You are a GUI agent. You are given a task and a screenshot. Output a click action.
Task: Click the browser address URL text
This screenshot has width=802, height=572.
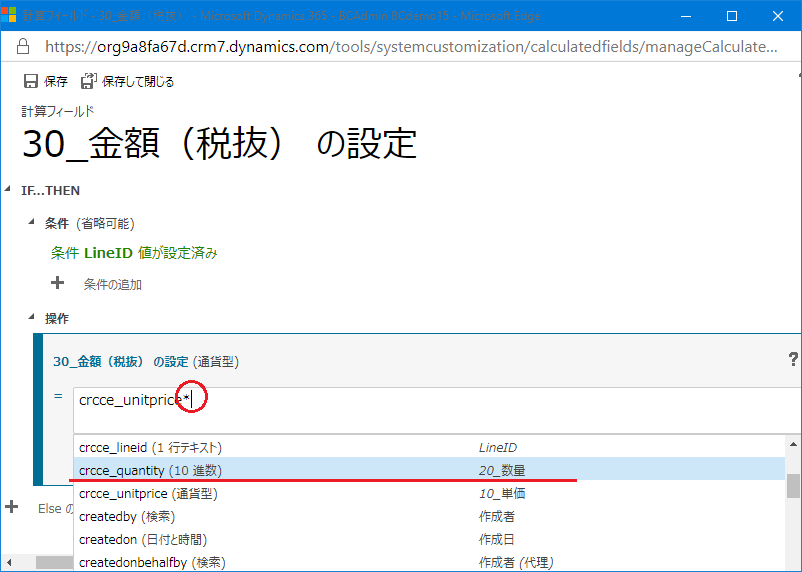(411, 47)
